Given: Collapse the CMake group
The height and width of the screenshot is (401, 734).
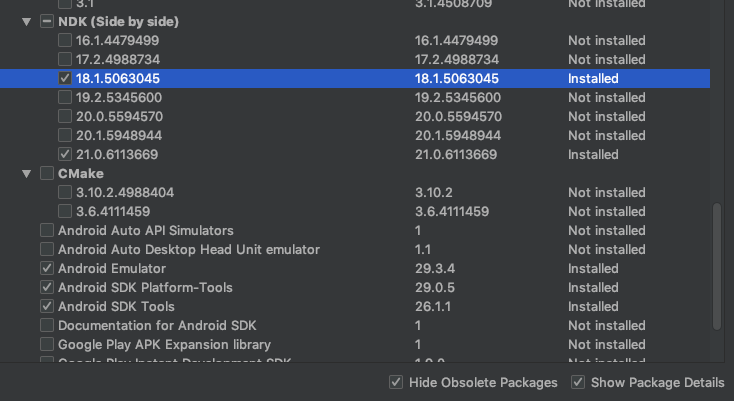Looking at the screenshot, I should pos(26,173).
